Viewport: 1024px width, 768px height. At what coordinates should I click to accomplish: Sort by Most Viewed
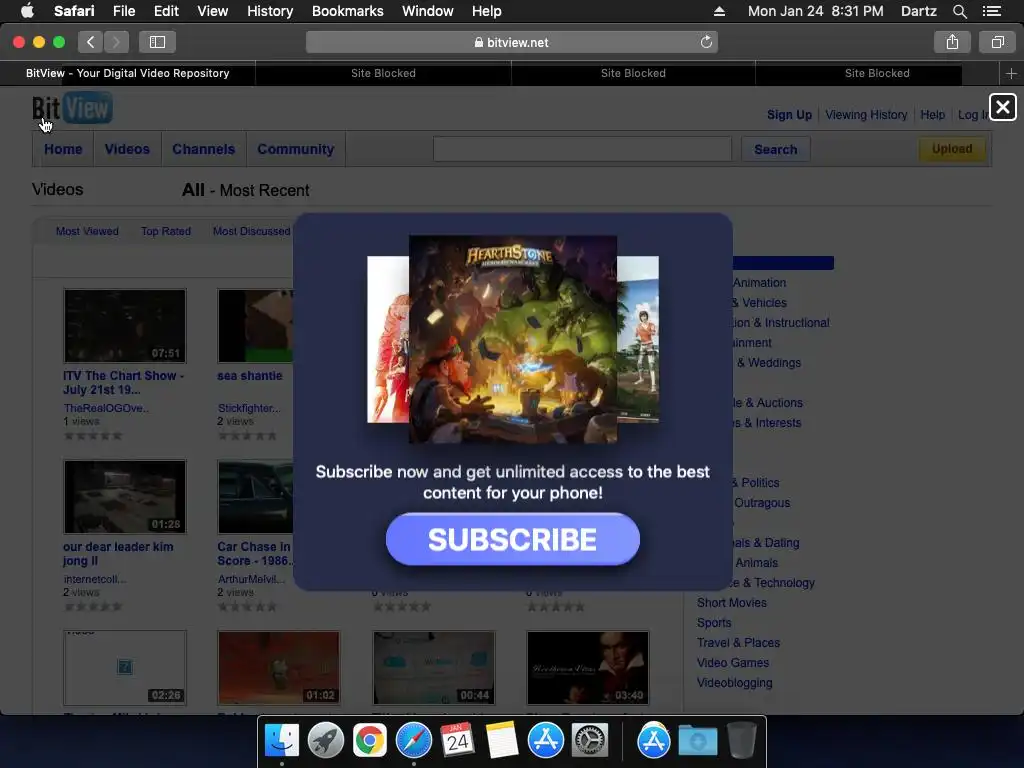[87, 231]
